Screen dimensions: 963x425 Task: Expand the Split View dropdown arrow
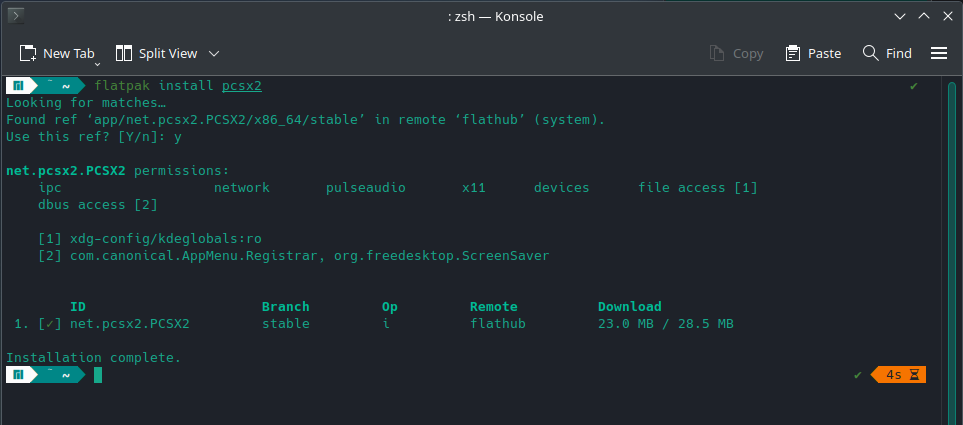pos(214,53)
